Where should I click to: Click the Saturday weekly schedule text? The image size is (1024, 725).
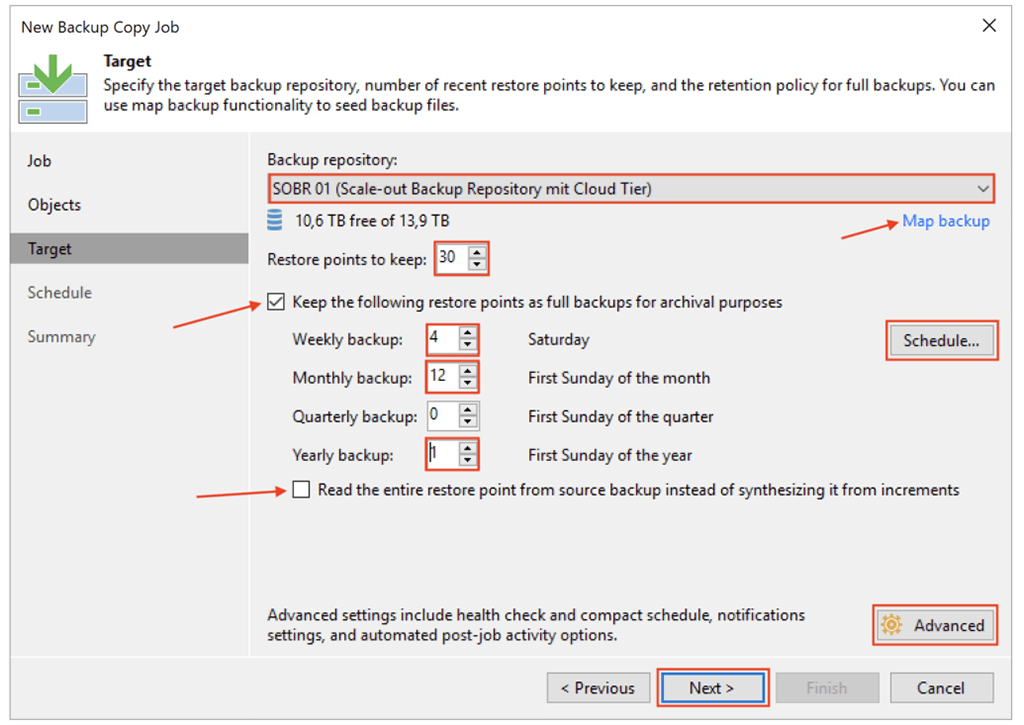(x=558, y=340)
